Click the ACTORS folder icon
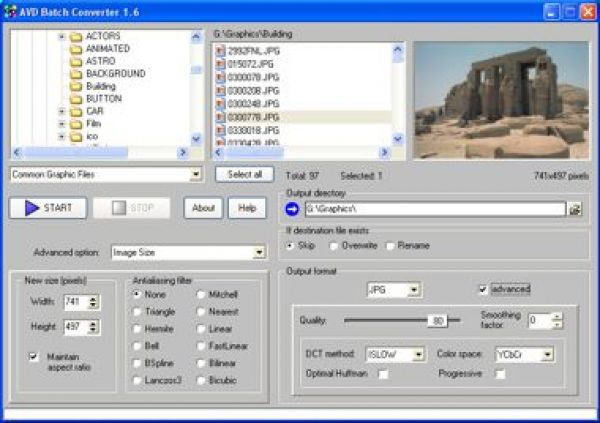The image size is (600, 423). (76, 36)
